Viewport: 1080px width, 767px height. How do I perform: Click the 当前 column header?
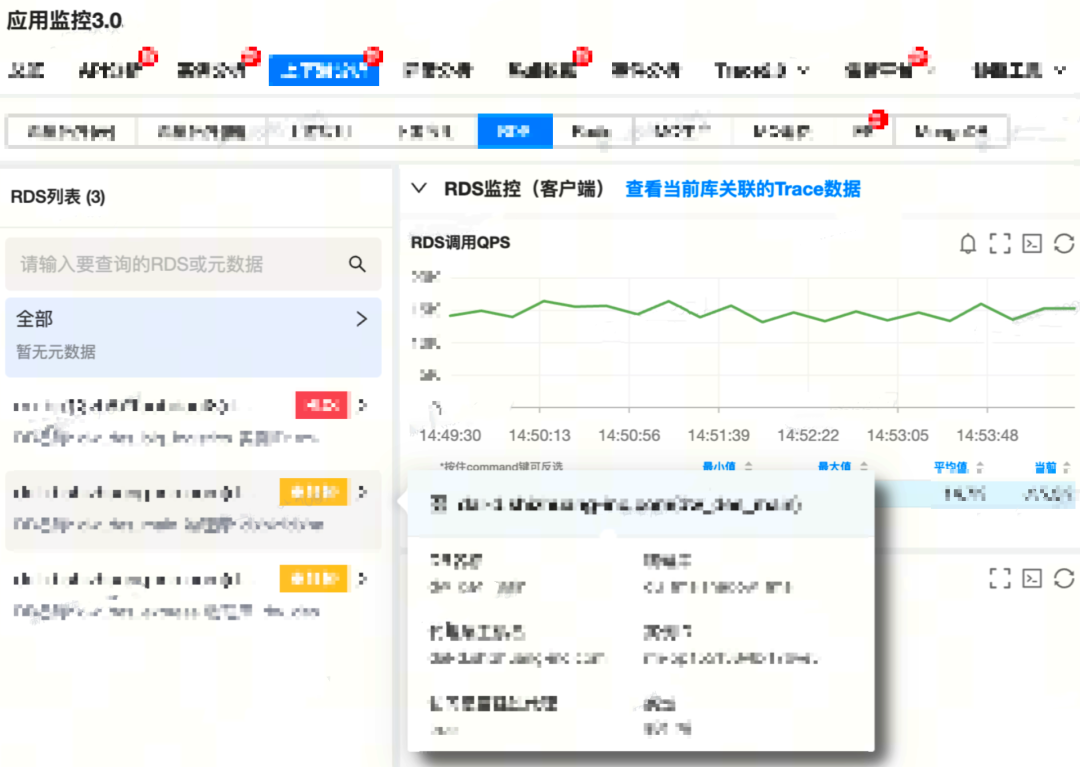(1046, 467)
